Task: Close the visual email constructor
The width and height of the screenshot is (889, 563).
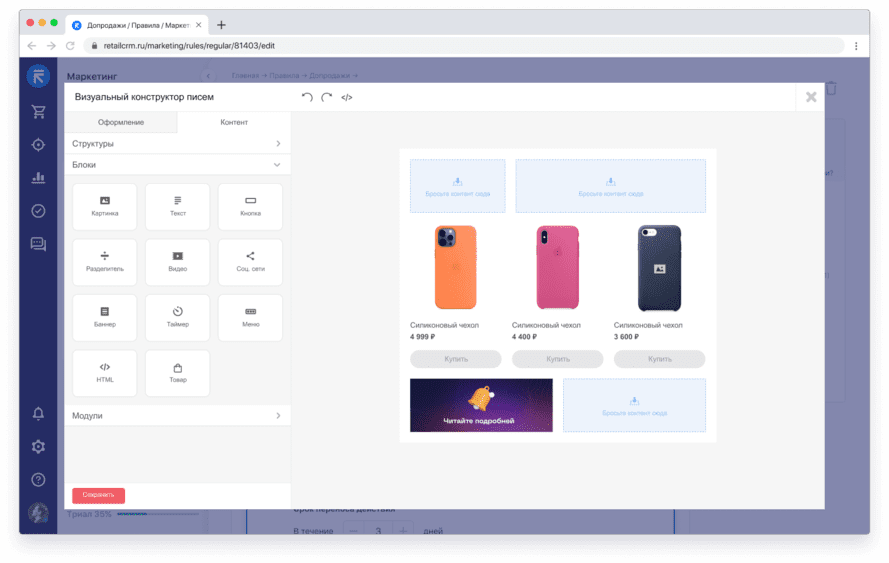Action: pos(811,97)
